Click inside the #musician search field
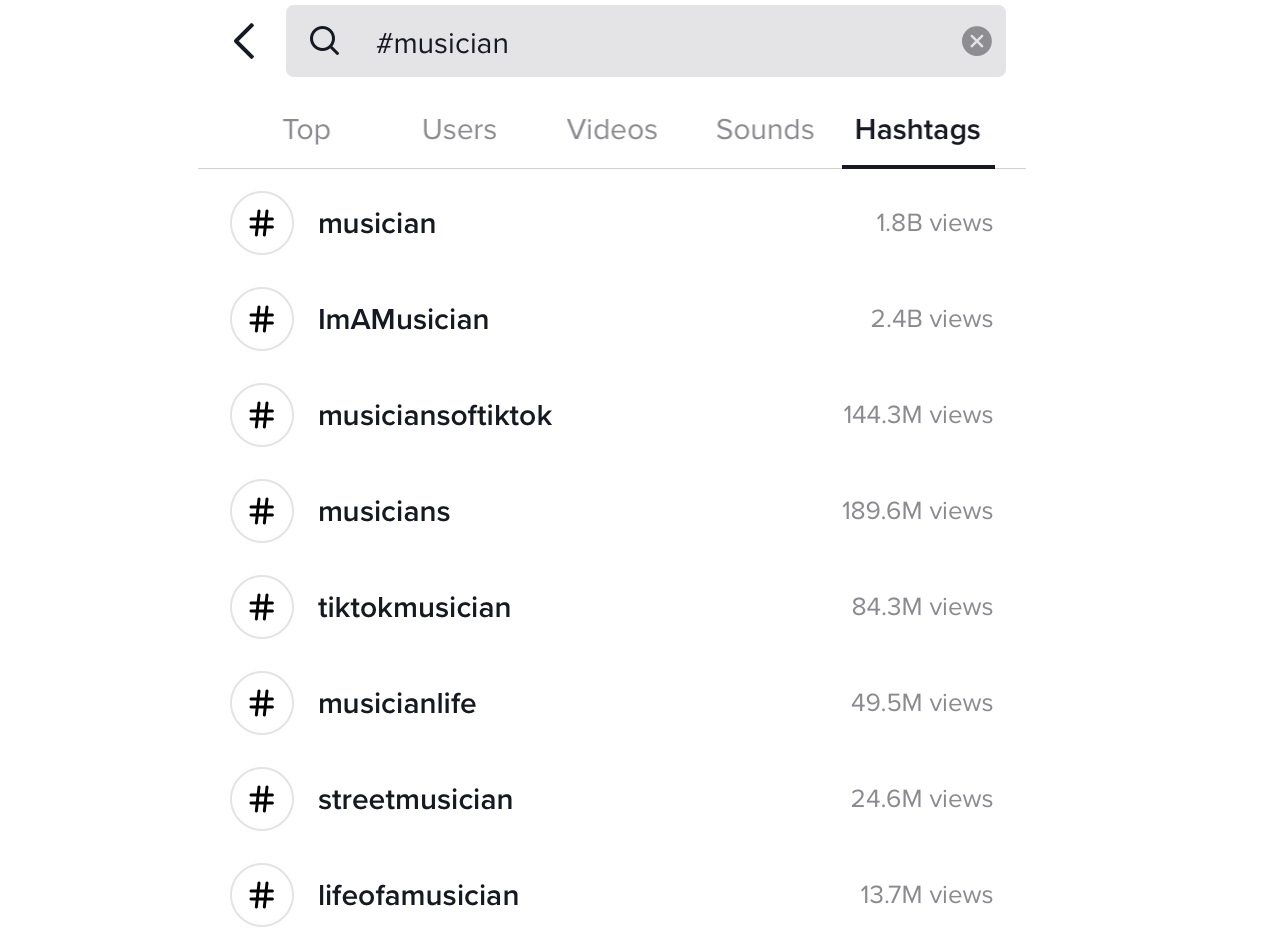 646,41
